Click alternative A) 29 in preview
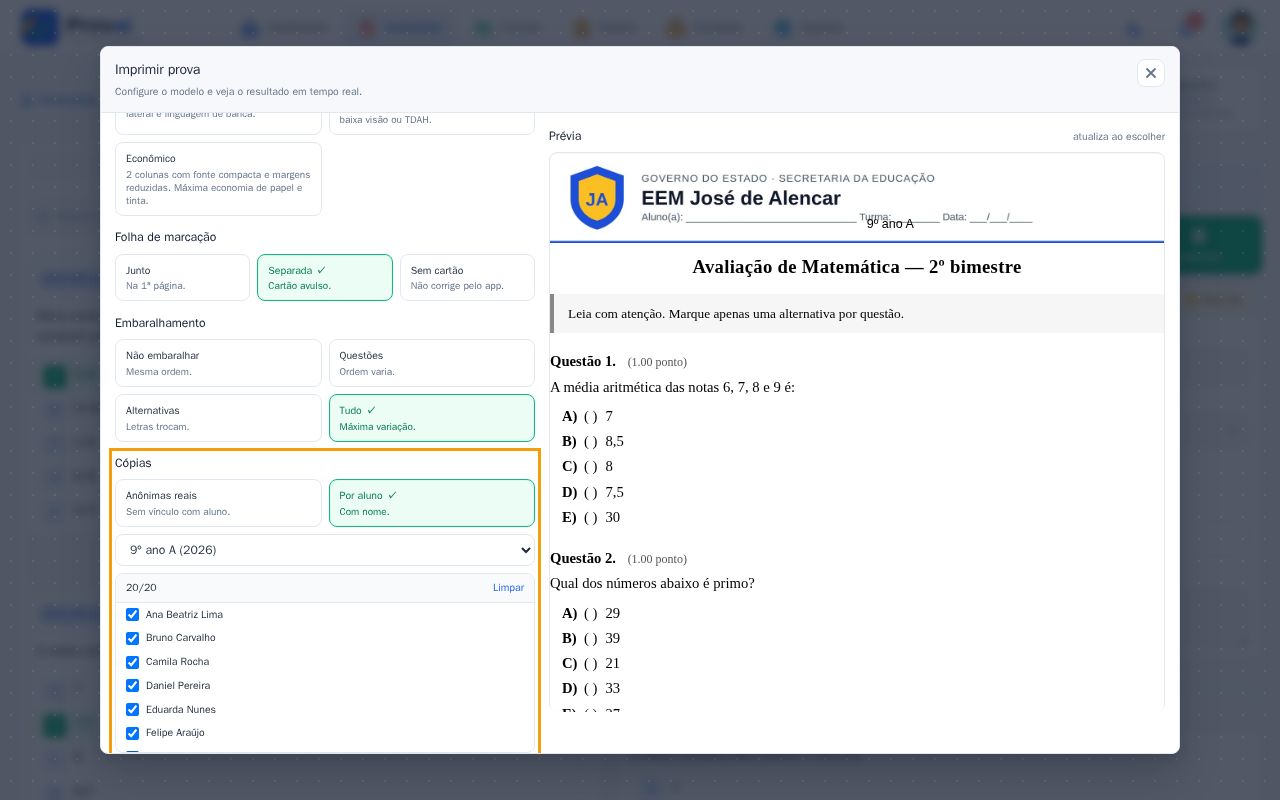1280x800 pixels. [x=591, y=613]
